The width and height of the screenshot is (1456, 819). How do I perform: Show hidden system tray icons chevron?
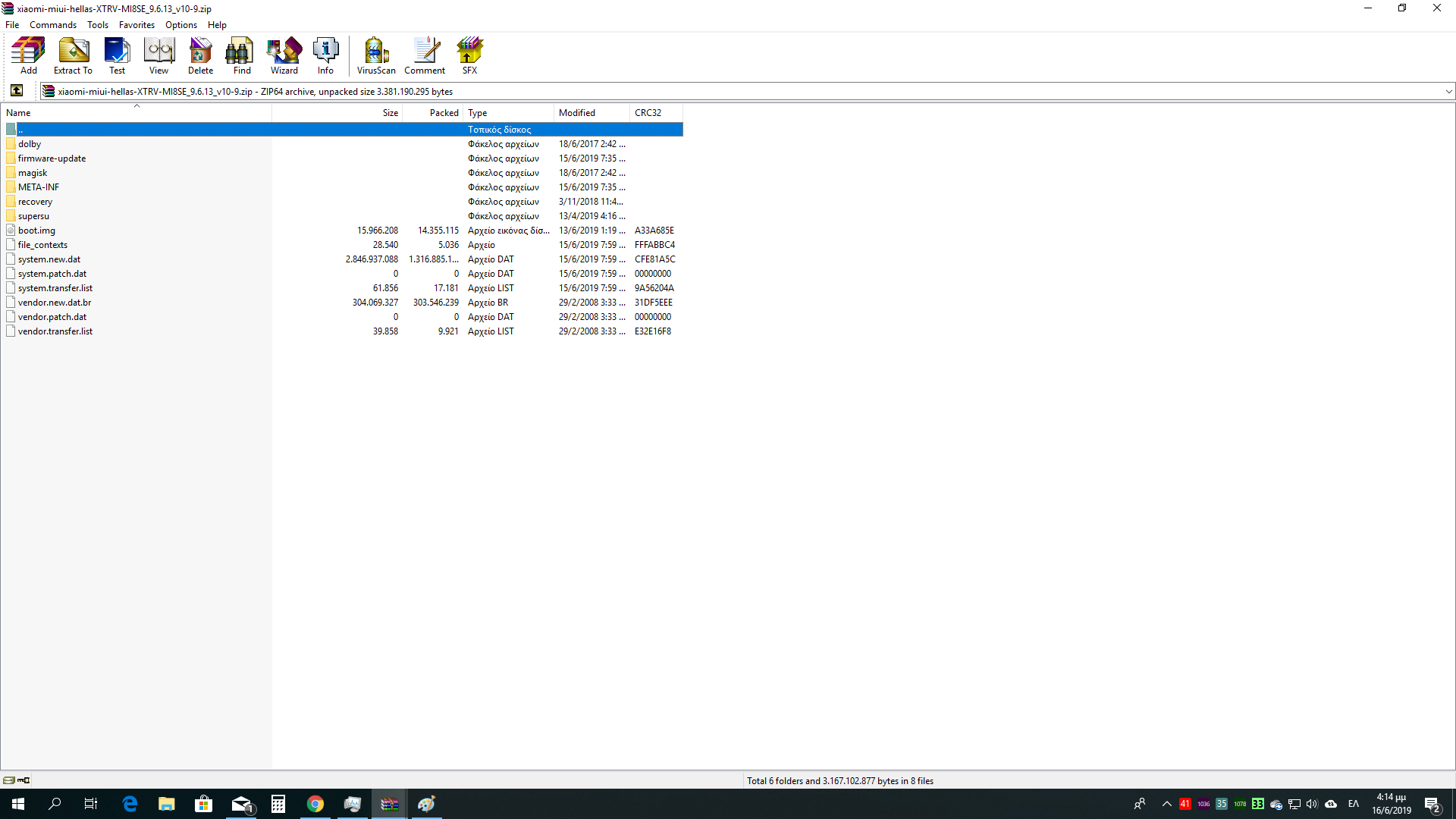click(1166, 804)
